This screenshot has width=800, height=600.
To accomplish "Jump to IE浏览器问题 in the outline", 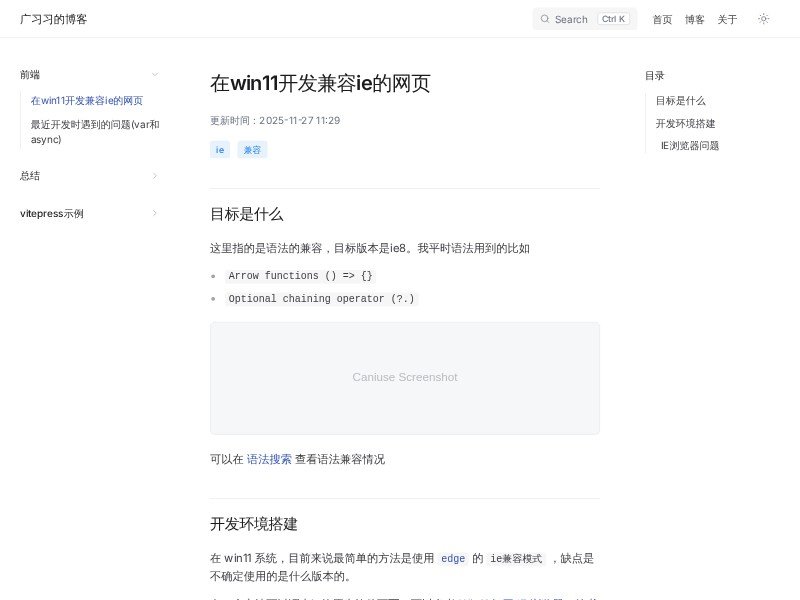I will pos(689,146).
